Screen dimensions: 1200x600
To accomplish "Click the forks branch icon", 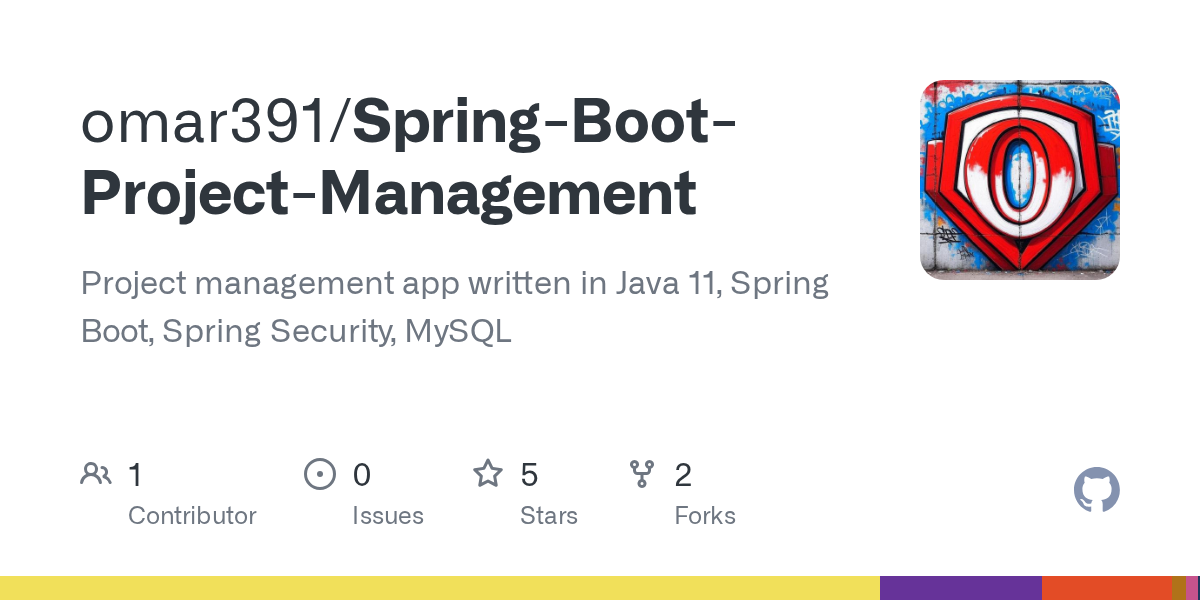I will point(642,474).
